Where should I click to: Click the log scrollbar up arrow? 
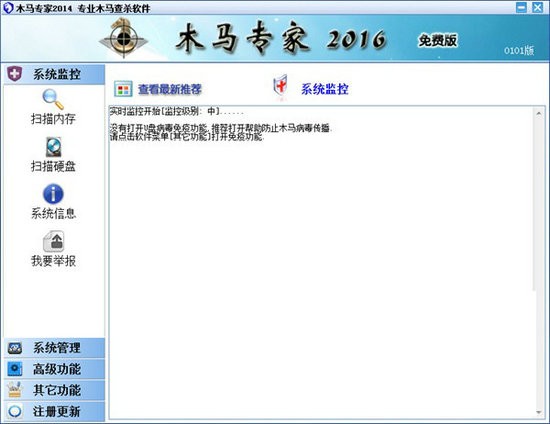pos(539,113)
